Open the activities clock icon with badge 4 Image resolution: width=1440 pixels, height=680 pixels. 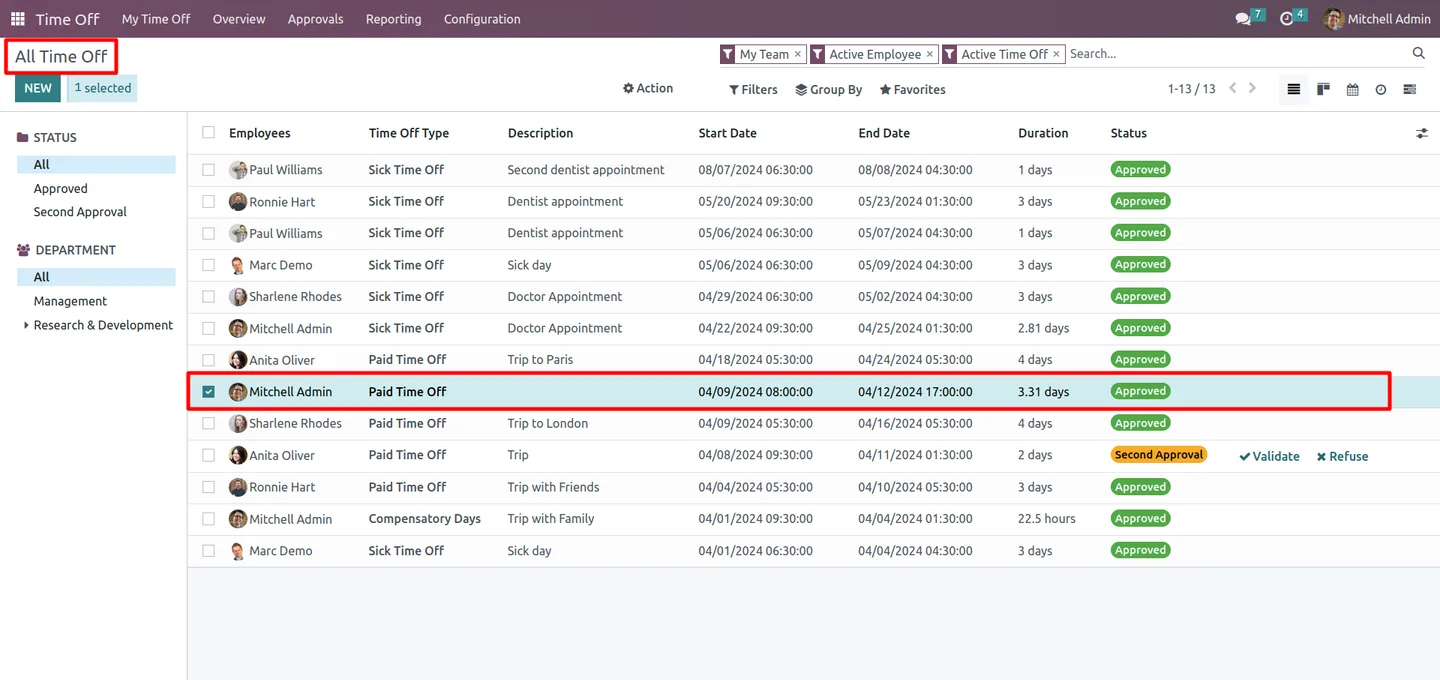pyautogui.click(x=1287, y=19)
